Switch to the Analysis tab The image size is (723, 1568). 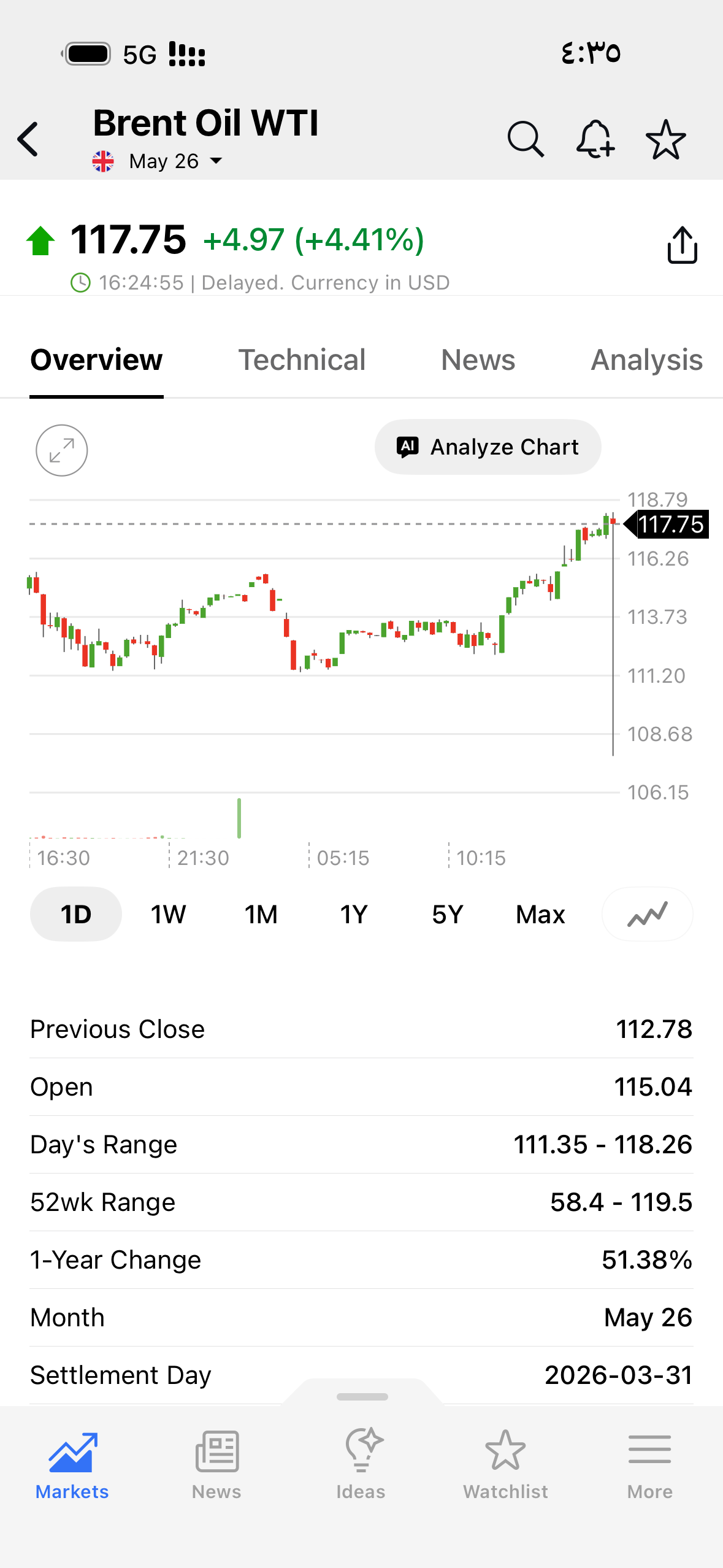(647, 360)
